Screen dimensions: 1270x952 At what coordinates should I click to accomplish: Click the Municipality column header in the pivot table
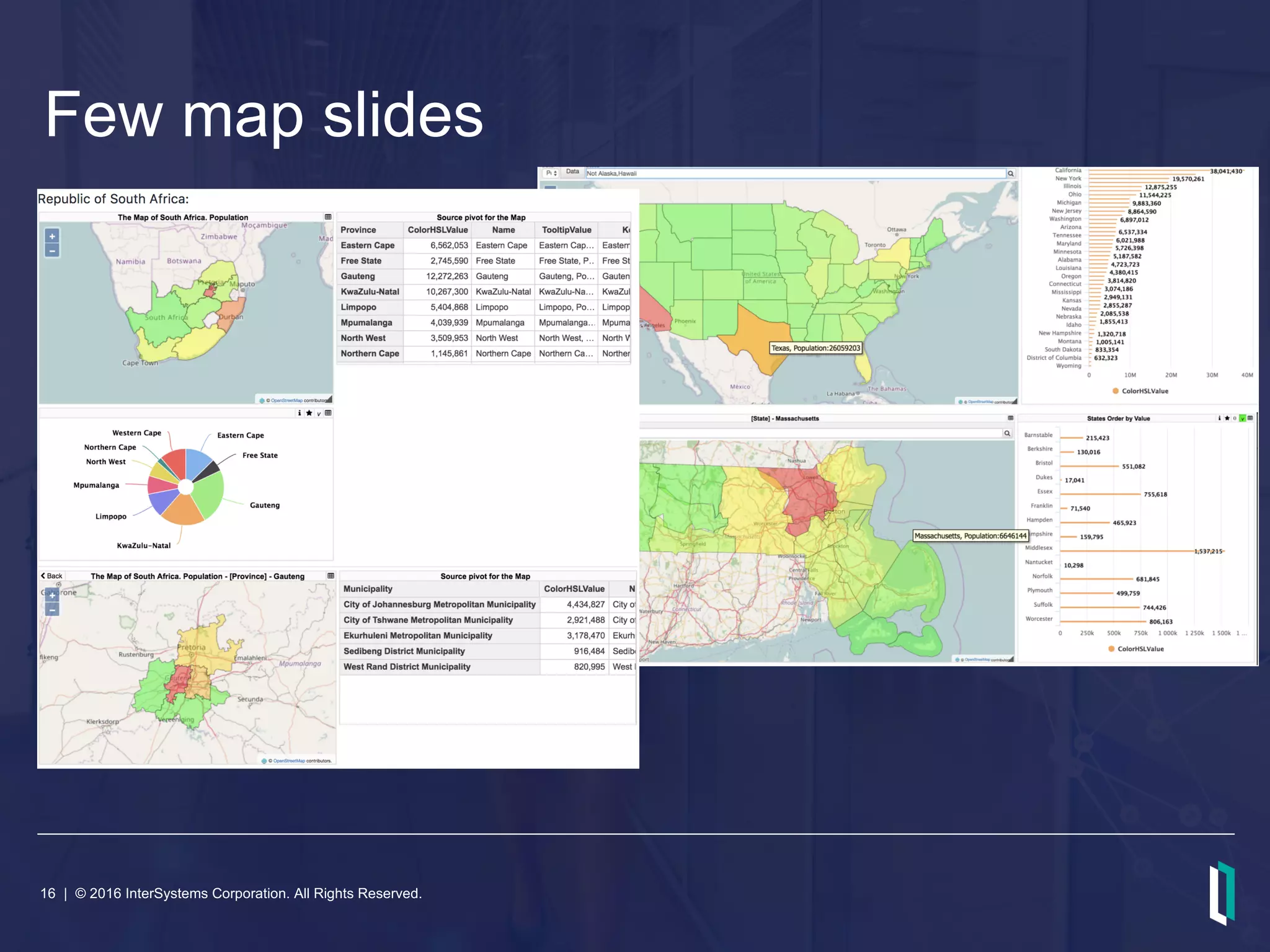[368, 589]
